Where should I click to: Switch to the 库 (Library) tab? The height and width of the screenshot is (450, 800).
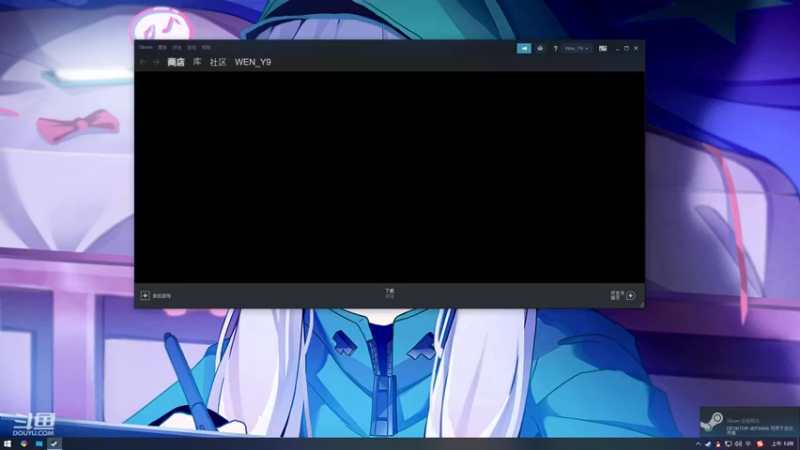click(197, 62)
